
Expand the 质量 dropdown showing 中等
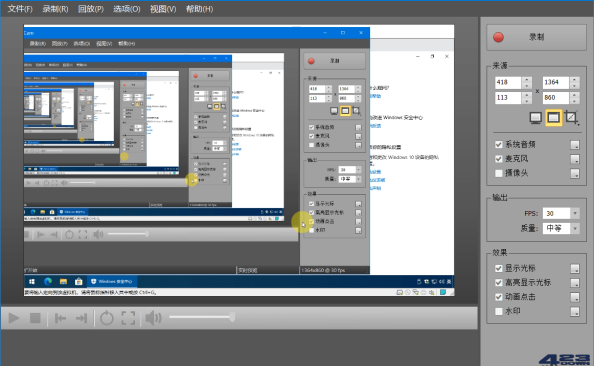pos(575,228)
